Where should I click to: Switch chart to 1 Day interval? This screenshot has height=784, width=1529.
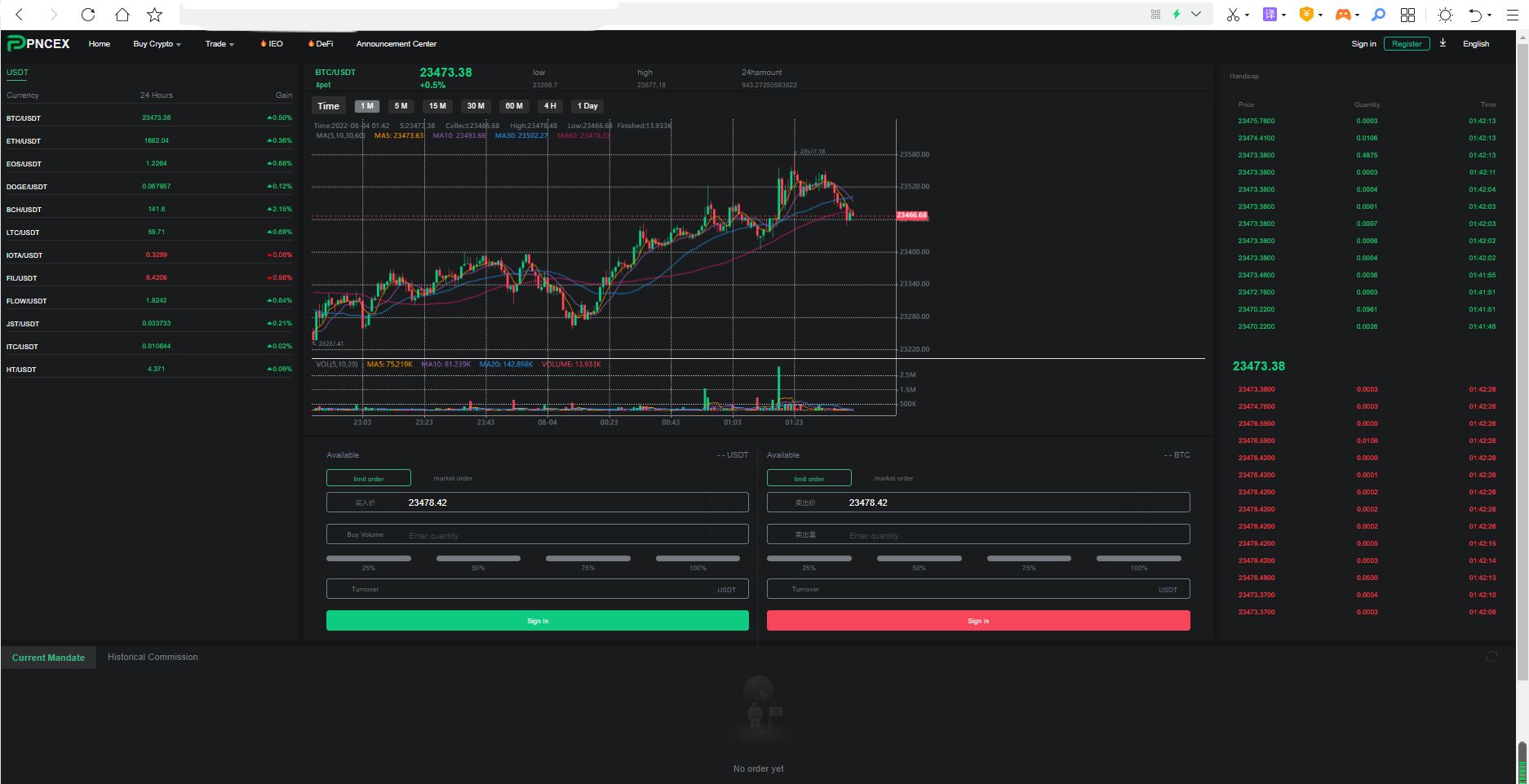tap(587, 106)
